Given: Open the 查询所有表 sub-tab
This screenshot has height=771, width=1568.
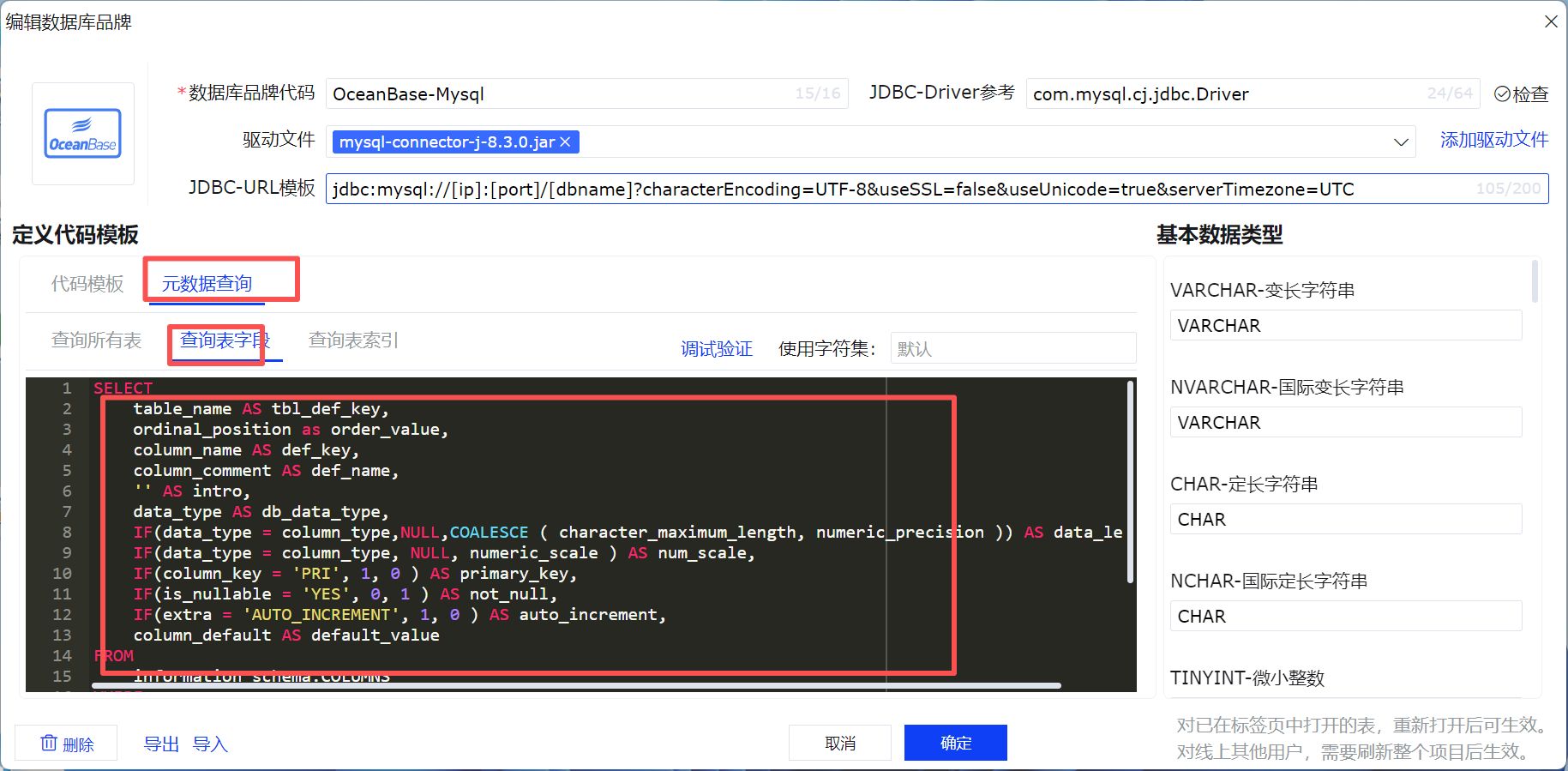Looking at the screenshot, I should pyautogui.click(x=96, y=340).
